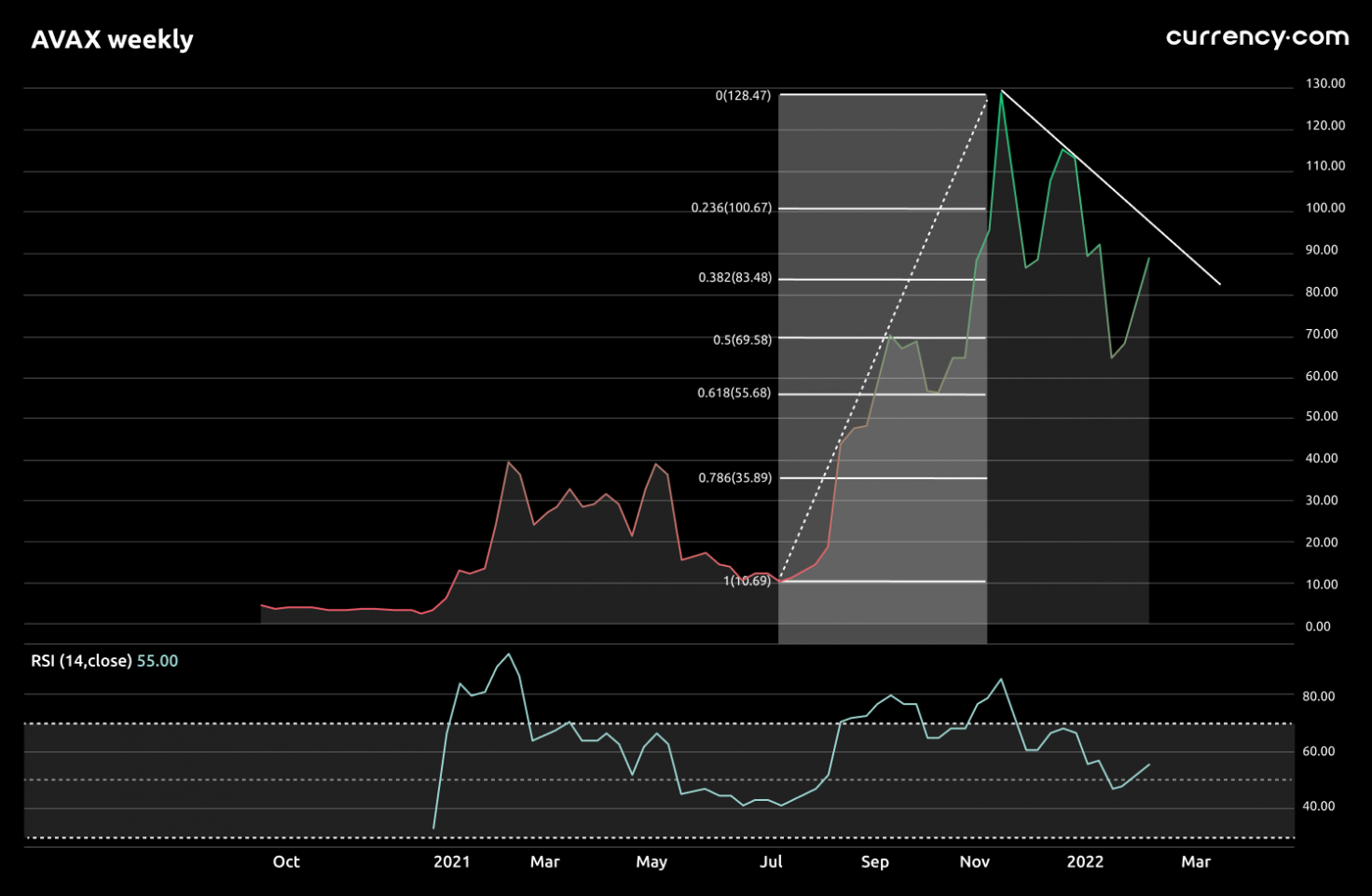Image resolution: width=1372 pixels, height=896 pixels.
Task: Click the 2022 time axis label
Action: coord(1085,862)
